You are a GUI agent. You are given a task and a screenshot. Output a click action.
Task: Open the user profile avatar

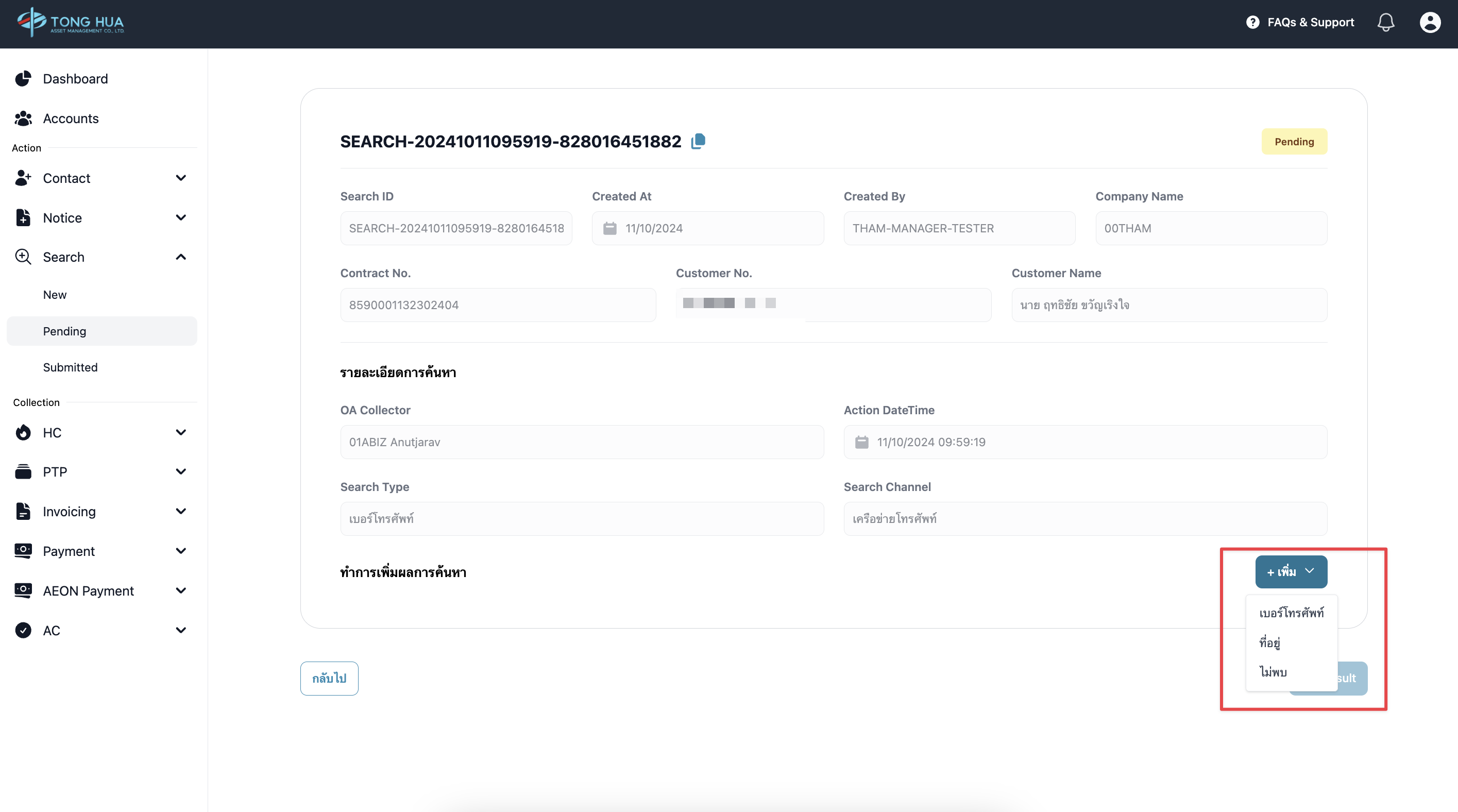tap(1429, 23)
